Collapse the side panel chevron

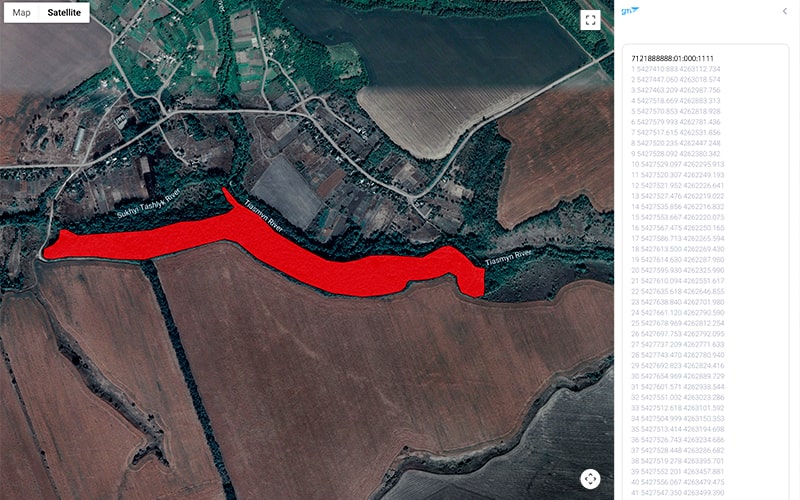pyautogui.click(x=785, y=11)
